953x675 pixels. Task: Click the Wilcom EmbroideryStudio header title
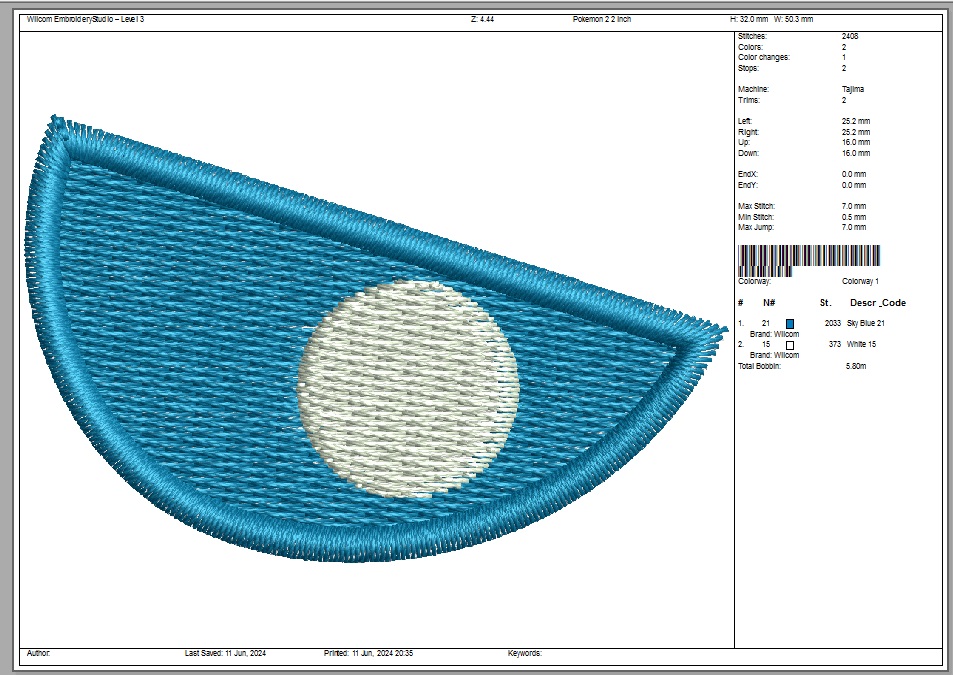(86, 19)
